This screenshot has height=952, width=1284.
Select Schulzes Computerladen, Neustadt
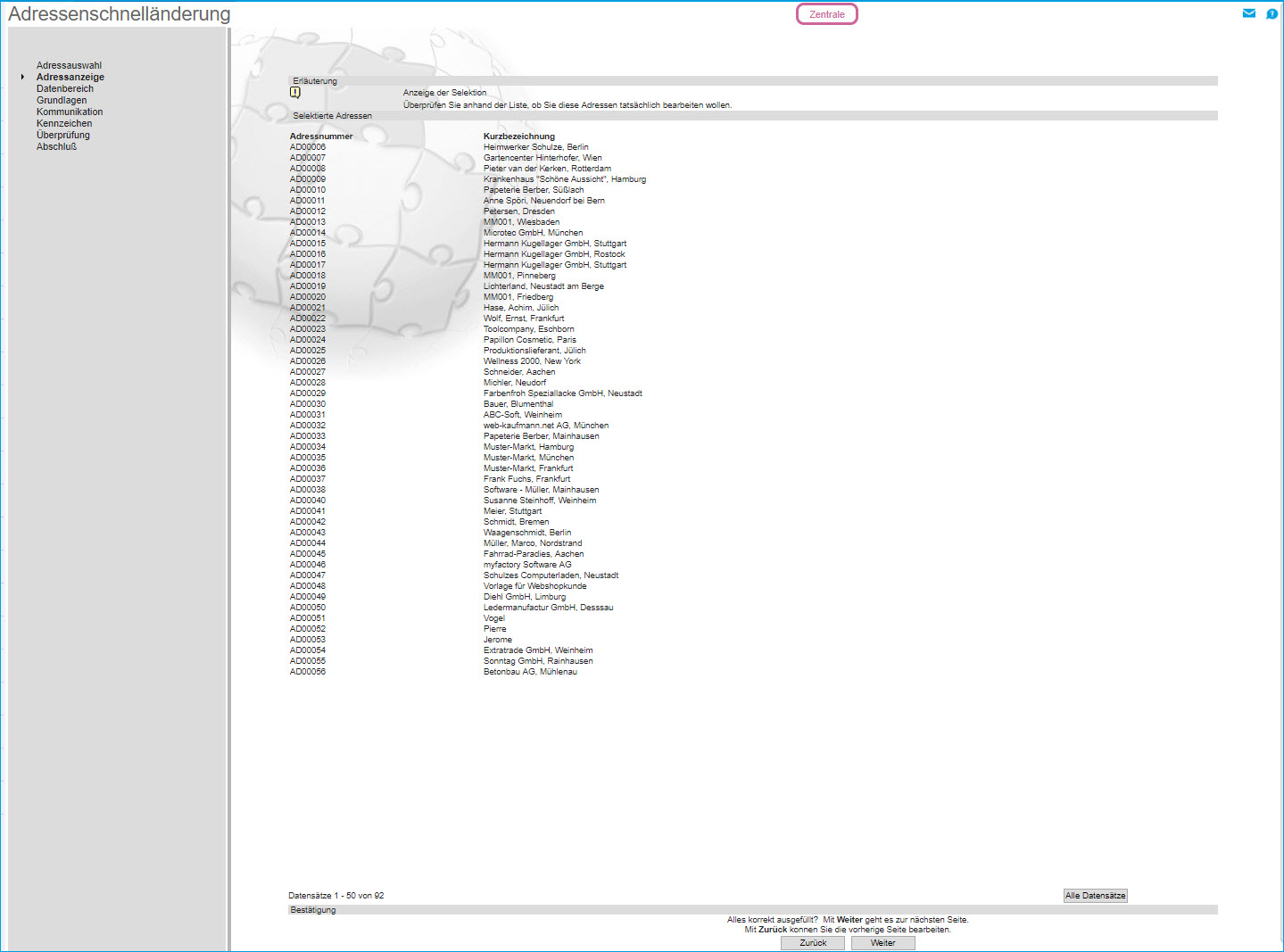(551, 575)
